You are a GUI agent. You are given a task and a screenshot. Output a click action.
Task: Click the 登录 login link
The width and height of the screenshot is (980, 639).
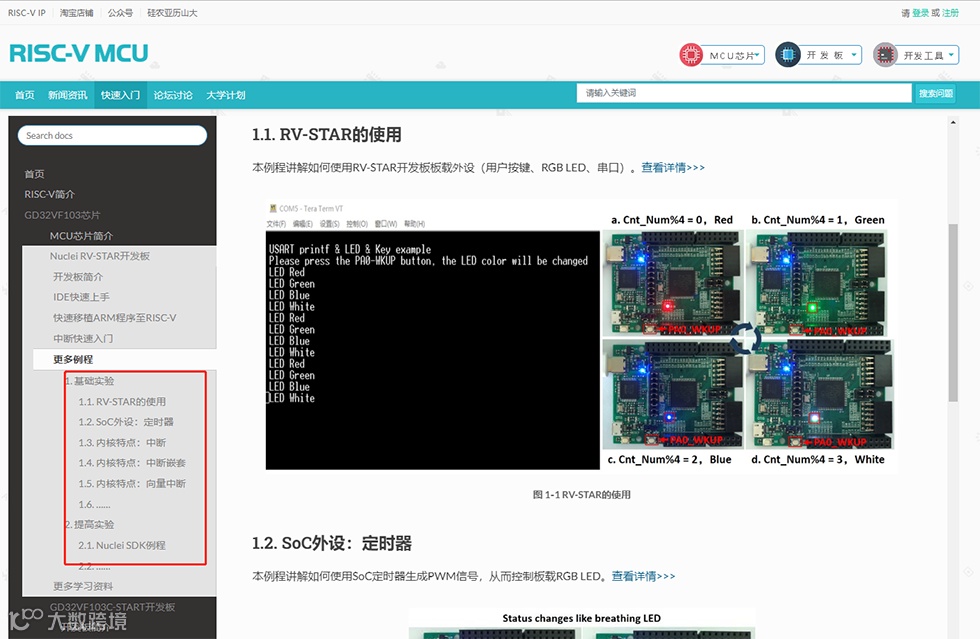click(x=920, y=13)
